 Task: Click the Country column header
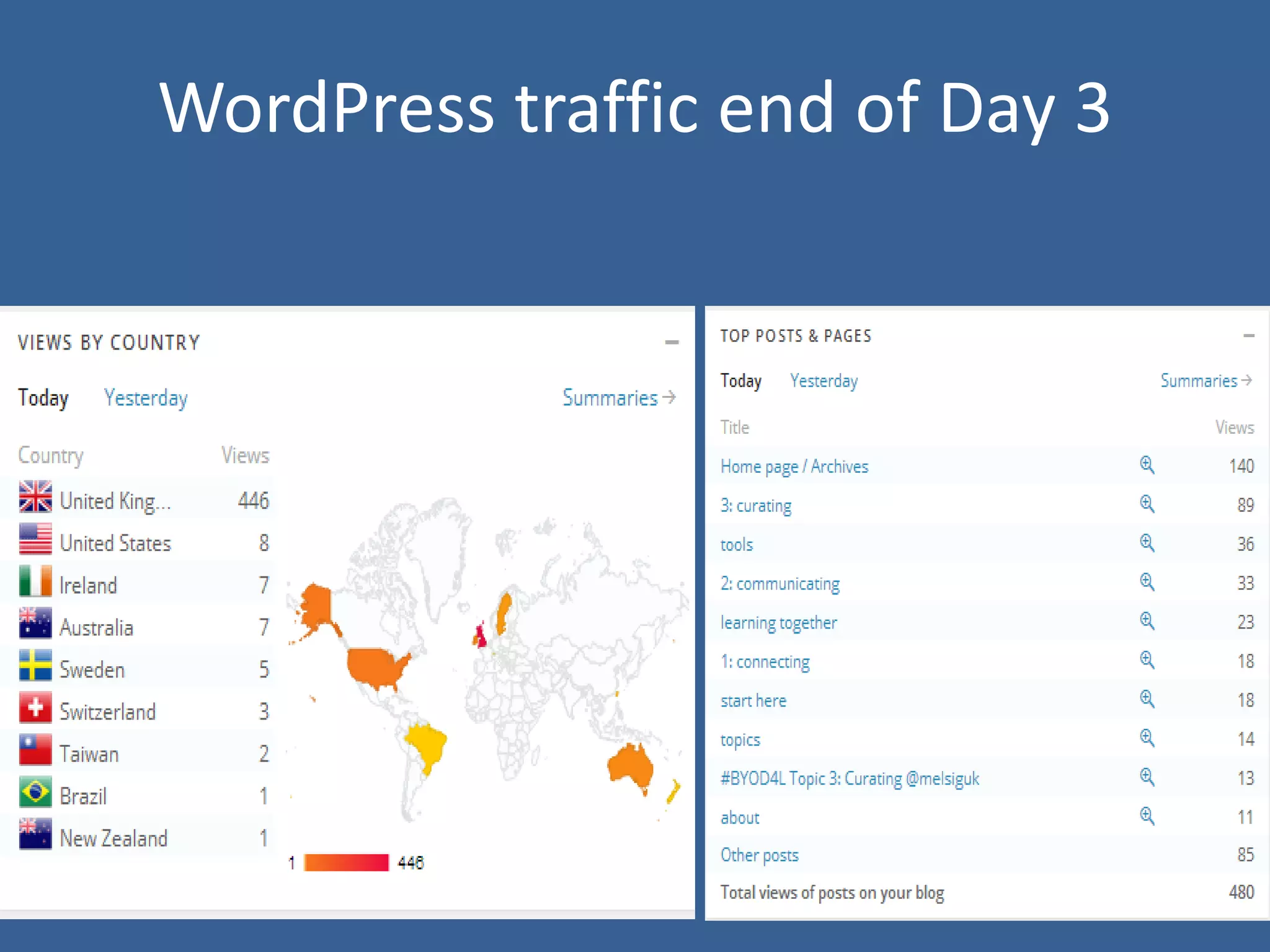[51, 456]
